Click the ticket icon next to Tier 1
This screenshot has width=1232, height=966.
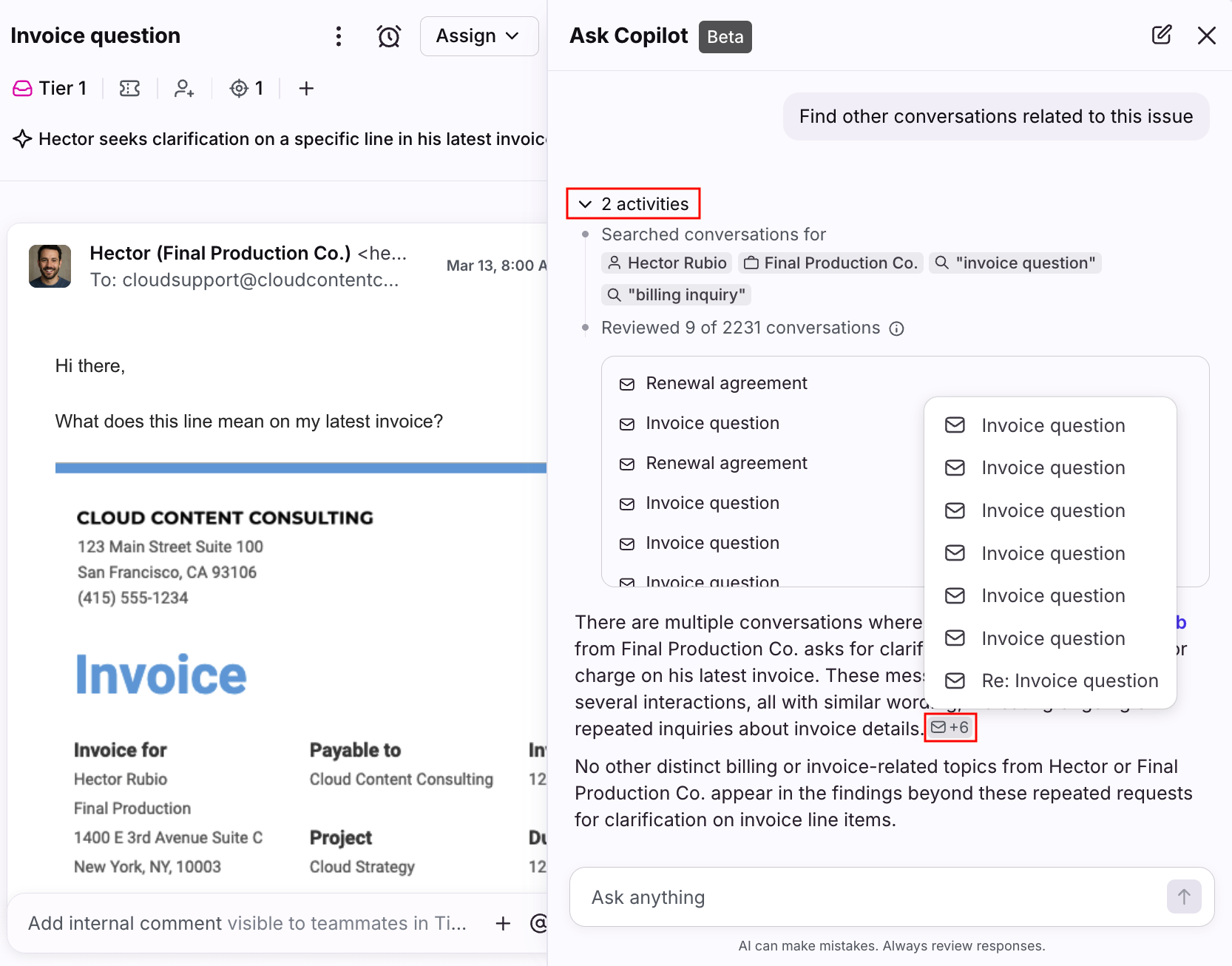(130, 89)
